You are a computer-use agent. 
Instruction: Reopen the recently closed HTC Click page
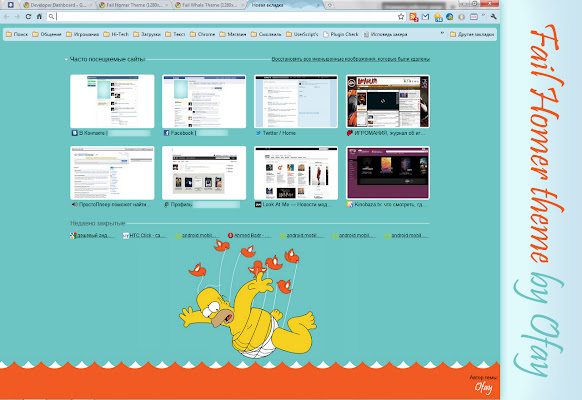pyautogui.click(x=145, y=235)
